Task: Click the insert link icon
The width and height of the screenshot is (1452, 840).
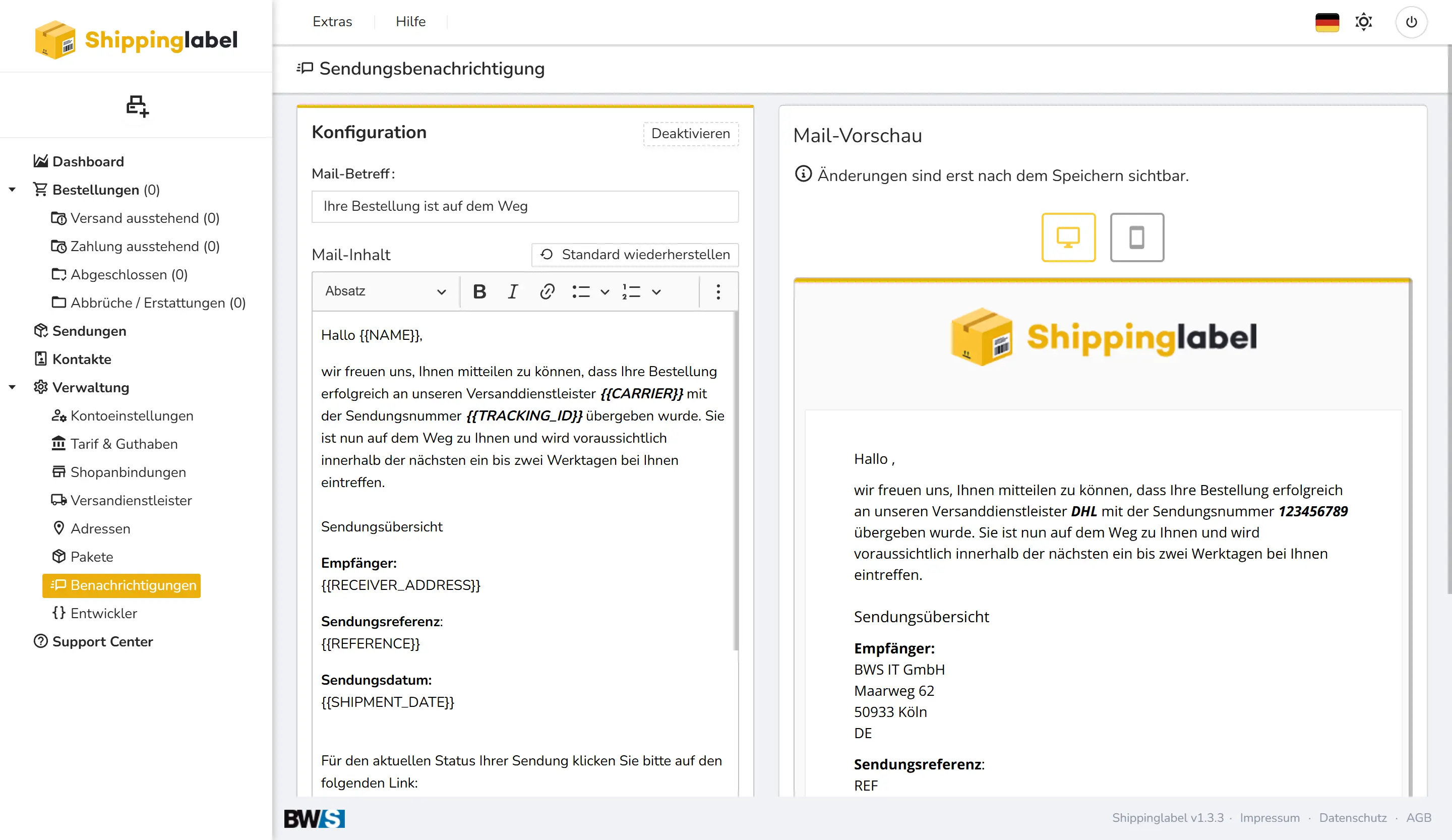Action: point(547,291)
